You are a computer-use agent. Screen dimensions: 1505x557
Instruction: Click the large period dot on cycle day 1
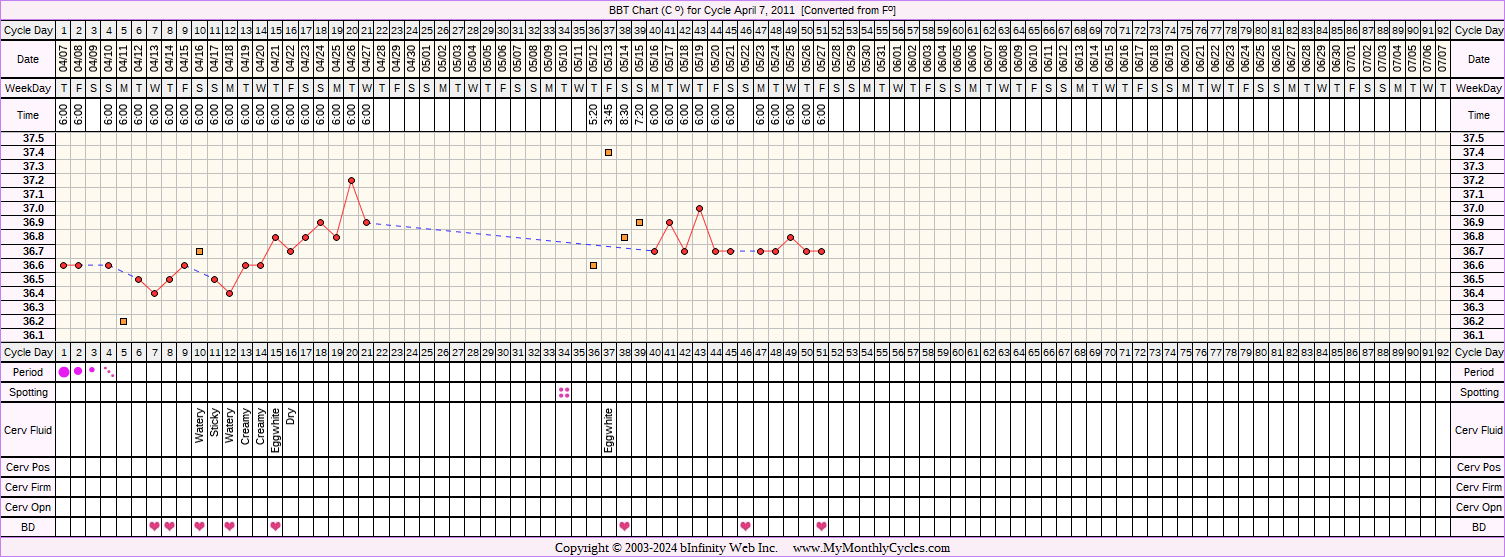64,372
